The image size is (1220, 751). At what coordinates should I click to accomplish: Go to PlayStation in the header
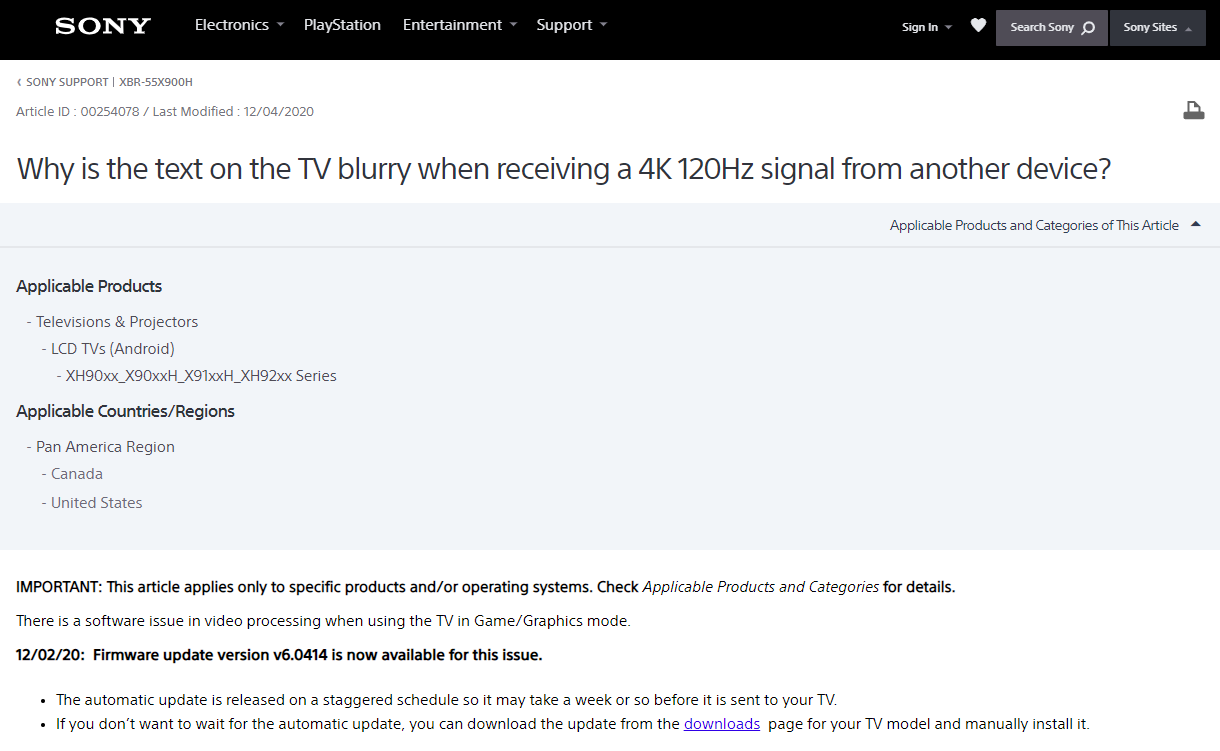click(342, 25)
